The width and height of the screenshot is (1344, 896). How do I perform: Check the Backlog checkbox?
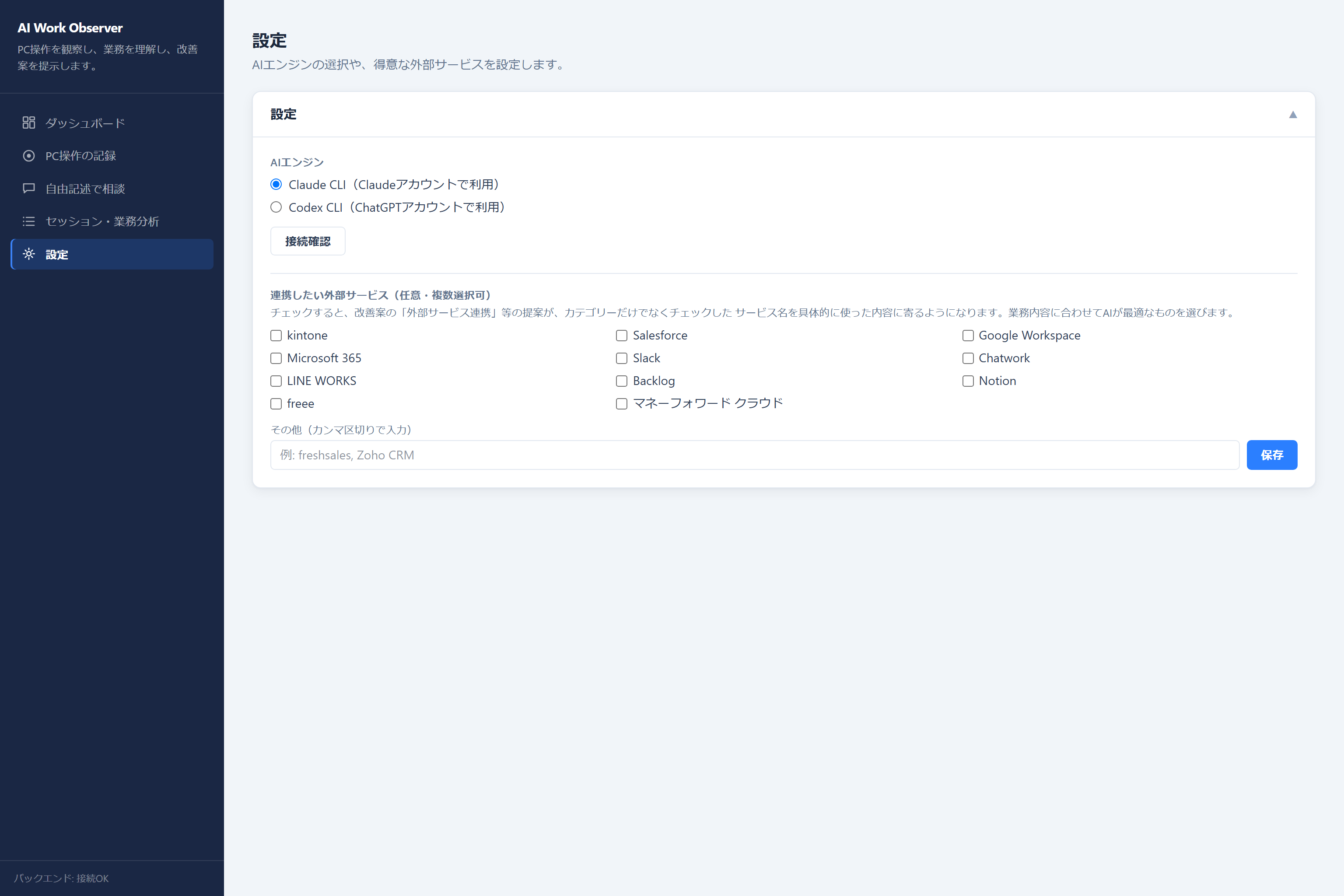[x=622, y=381]
